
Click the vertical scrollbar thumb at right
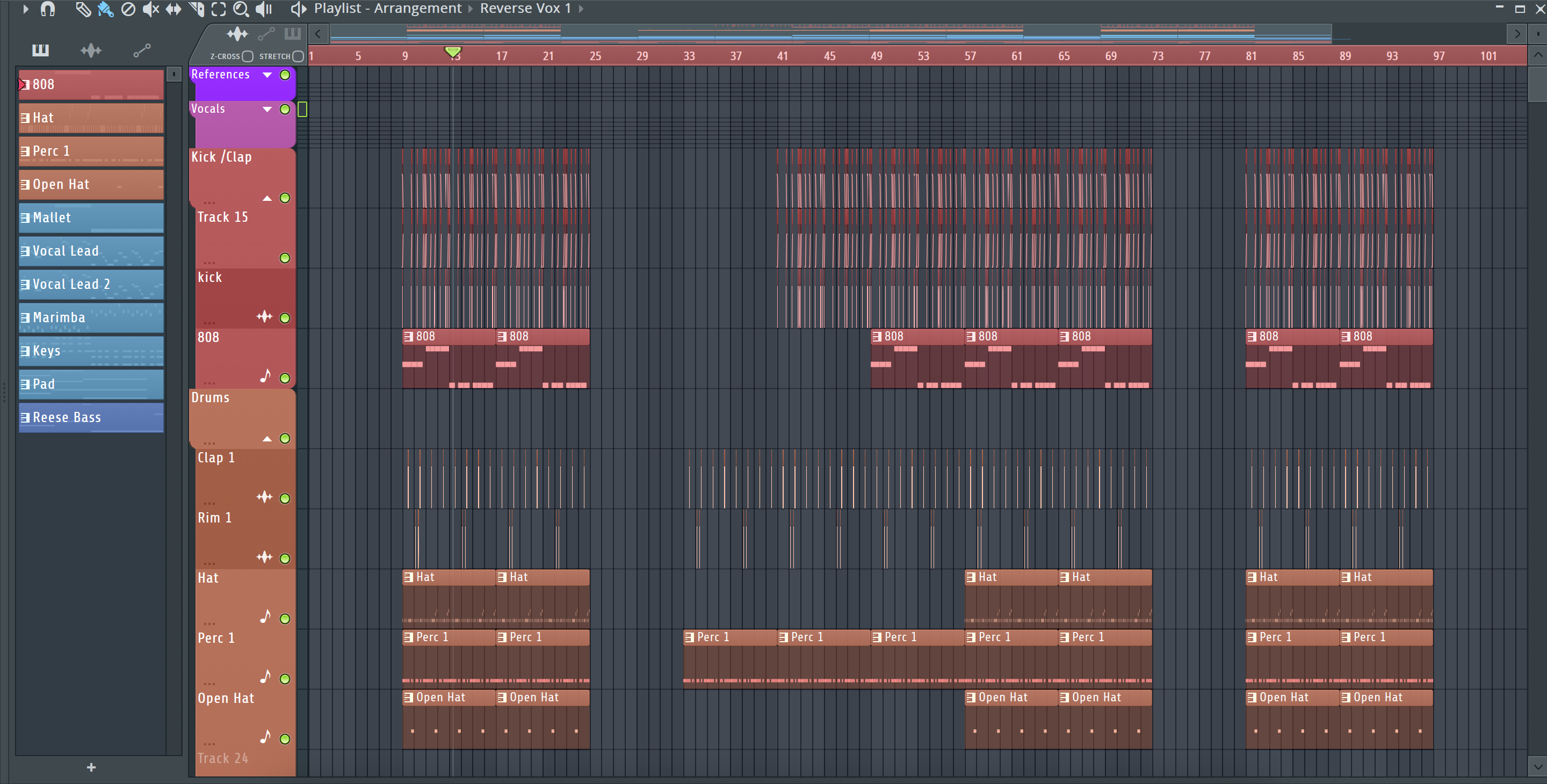point(1537,84)
